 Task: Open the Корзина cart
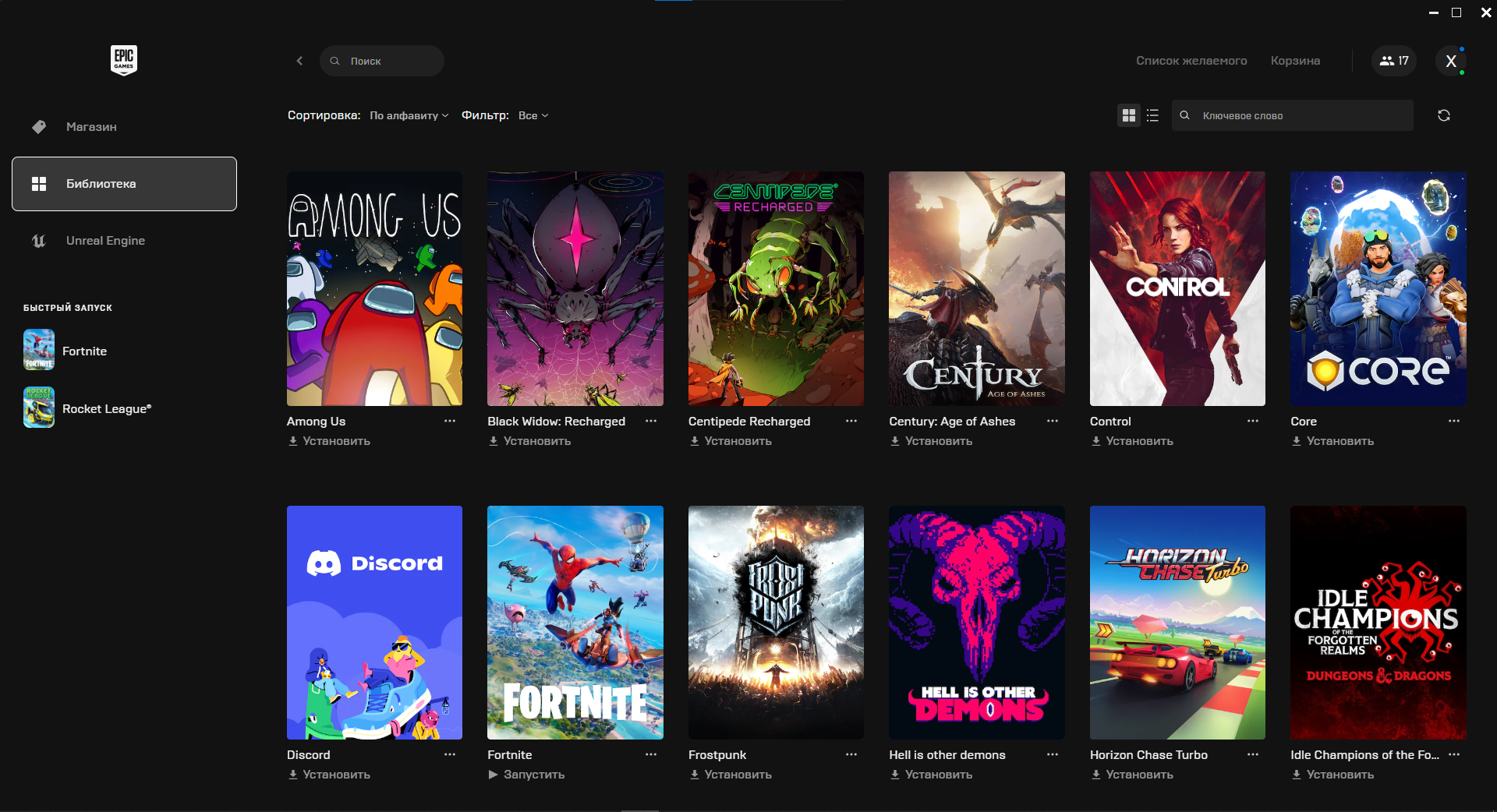(1295, 61)
